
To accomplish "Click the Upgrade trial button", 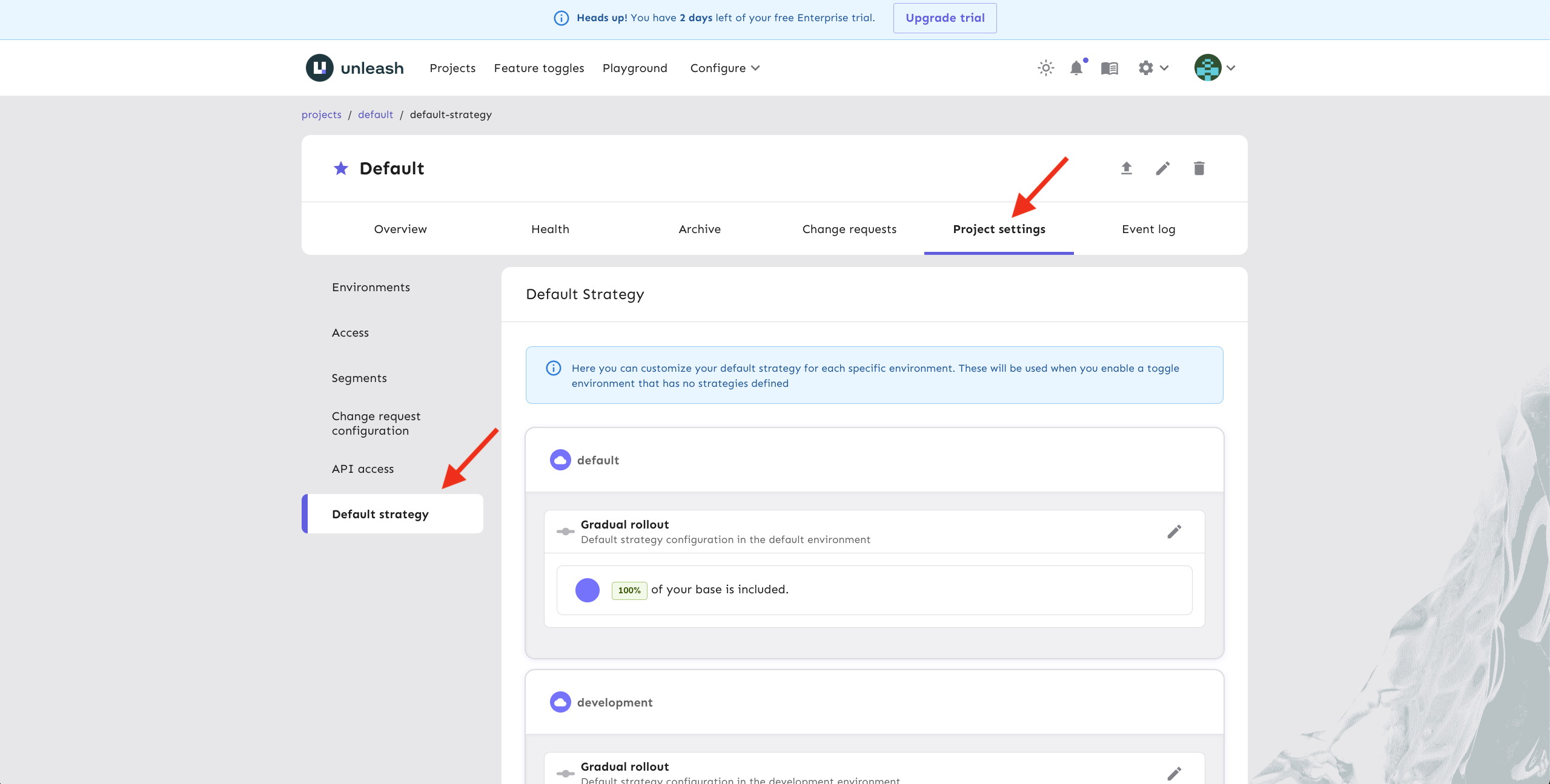I will click(x=944, y=18).
